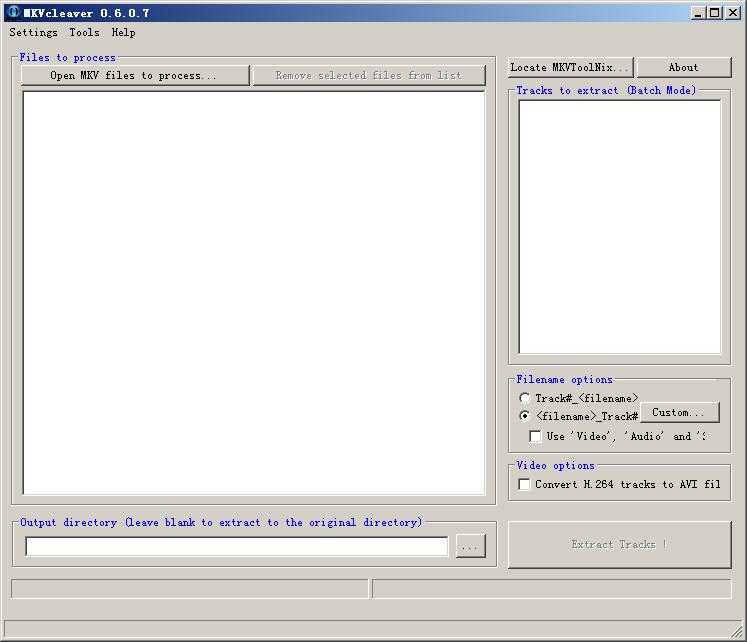Screen dimensions: 747x642
Task: Click inside the Tracks to extract list
Action: point(619,227)
